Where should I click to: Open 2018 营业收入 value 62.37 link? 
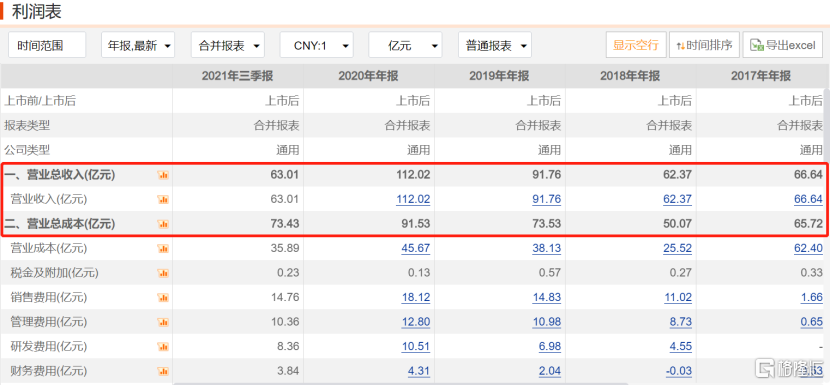(x=678, y=200)
